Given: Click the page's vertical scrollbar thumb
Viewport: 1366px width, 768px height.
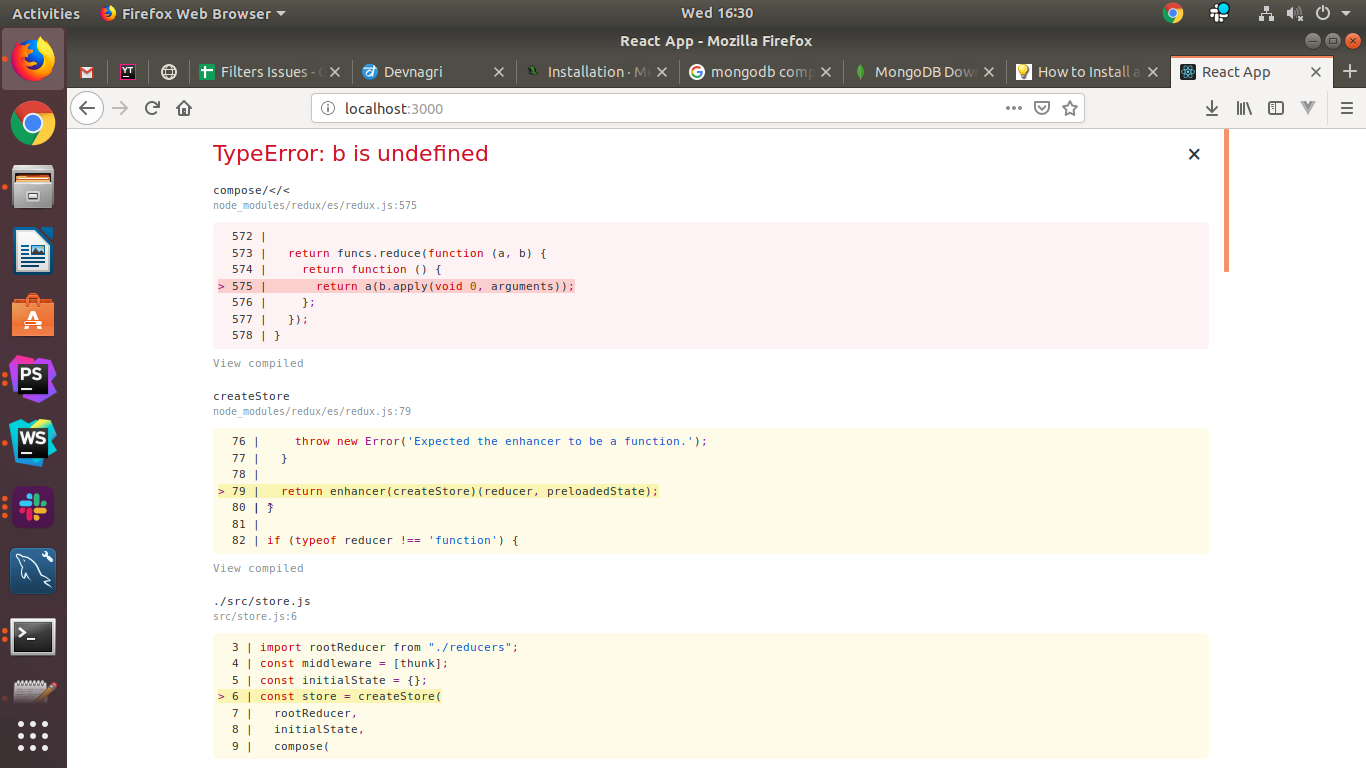Looking at the screenshot, I should click(x=1226, y=200).
